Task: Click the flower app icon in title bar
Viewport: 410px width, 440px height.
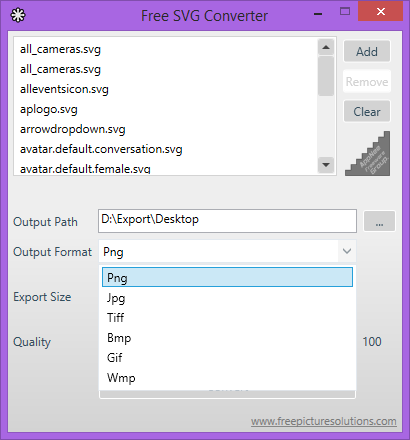Action: [18, 15]
